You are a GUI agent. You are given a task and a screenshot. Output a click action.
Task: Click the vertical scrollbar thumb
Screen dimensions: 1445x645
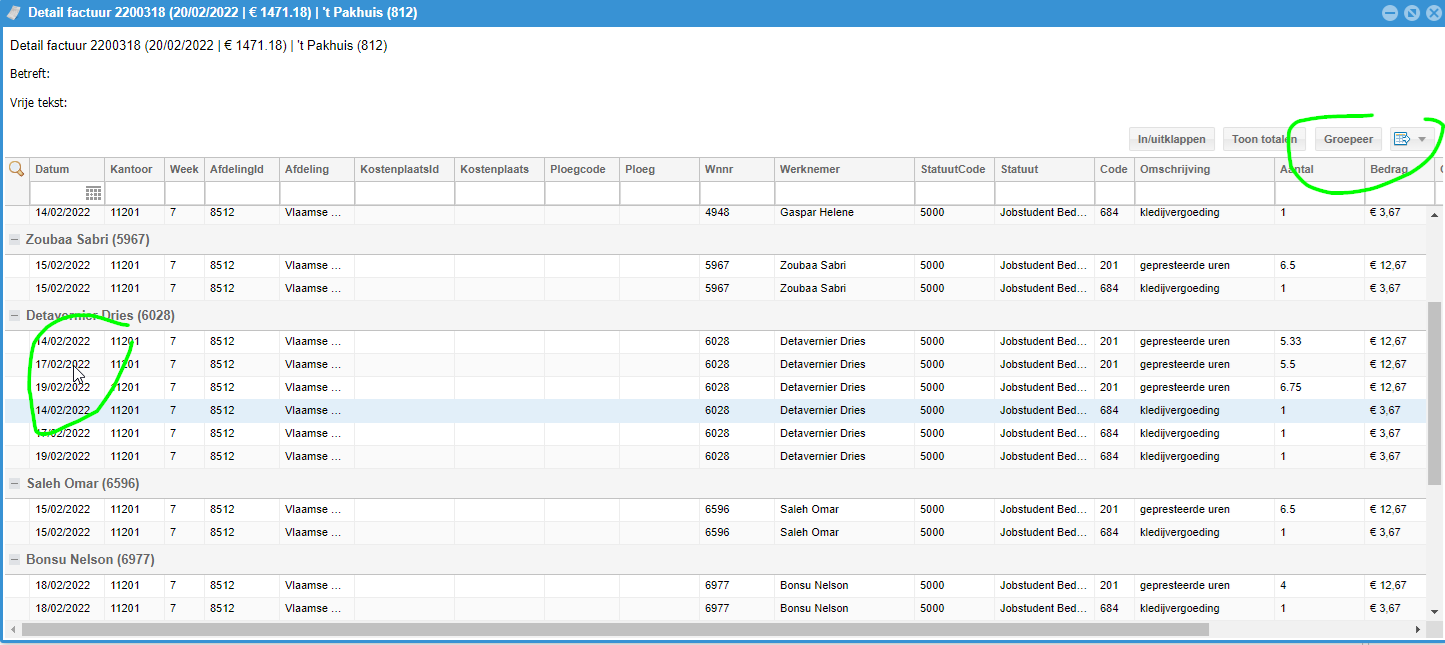click(1435, 395)
